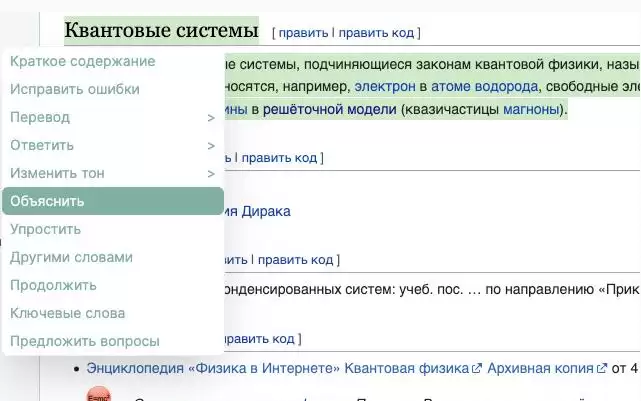Click править код link next to Квантовые системы heading

pos(376,33)
